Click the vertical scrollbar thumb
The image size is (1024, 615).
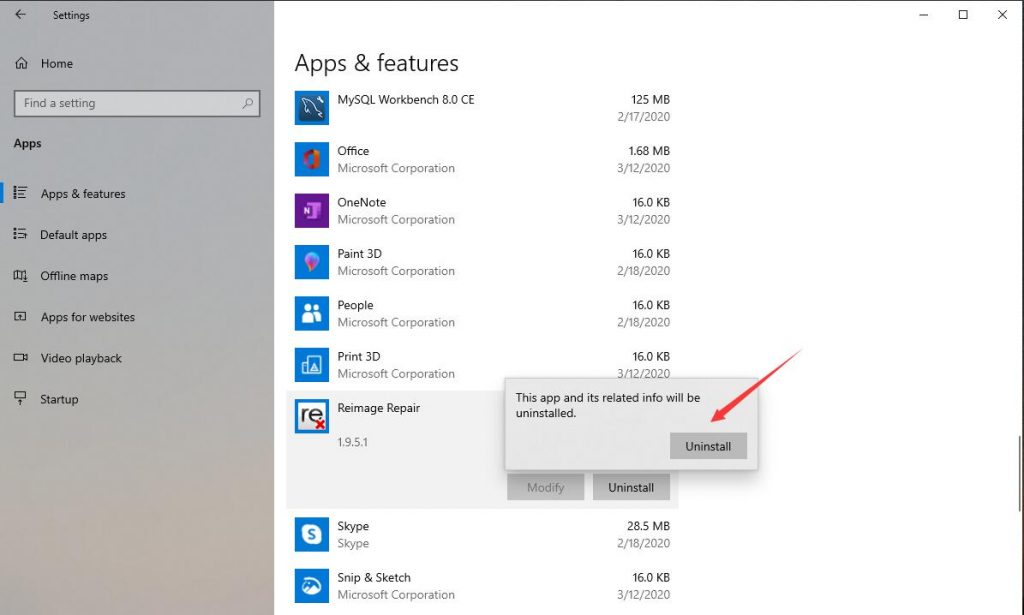[x=1019, y=473]
